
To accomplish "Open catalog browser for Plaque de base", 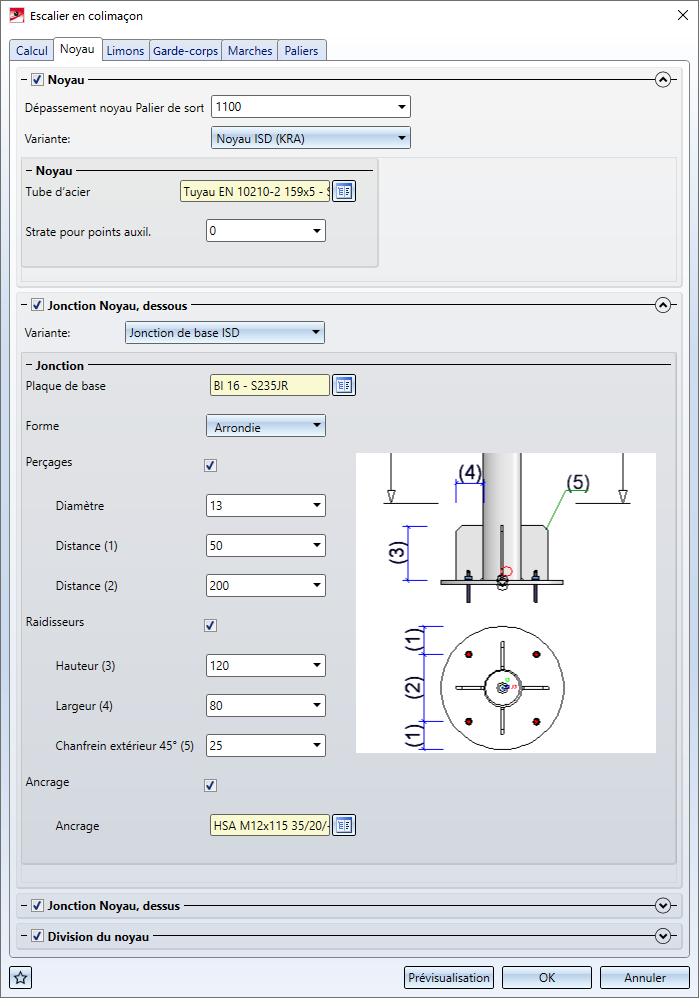I will click(x=344, y=385).
